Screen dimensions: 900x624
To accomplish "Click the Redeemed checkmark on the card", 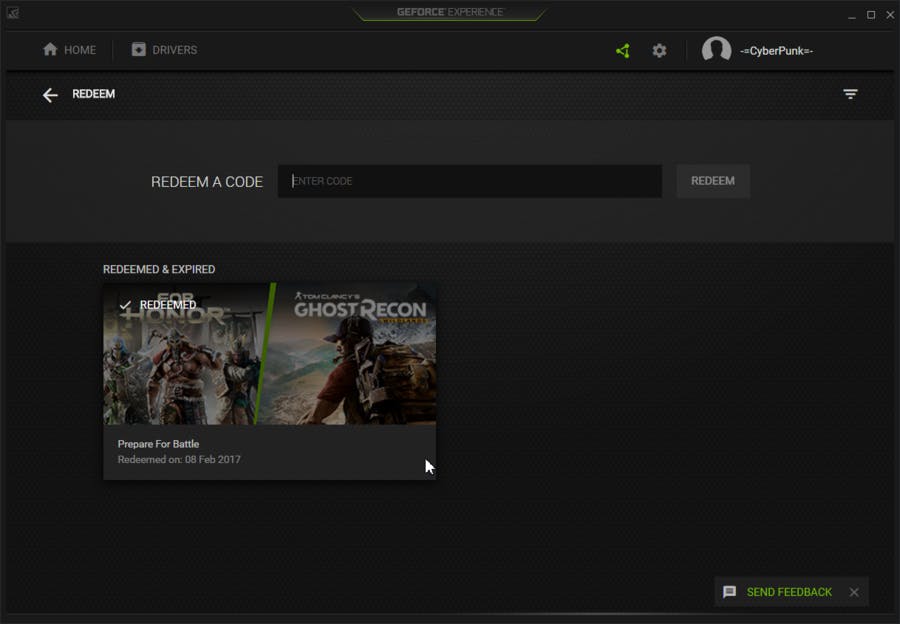I will [125, 305].
